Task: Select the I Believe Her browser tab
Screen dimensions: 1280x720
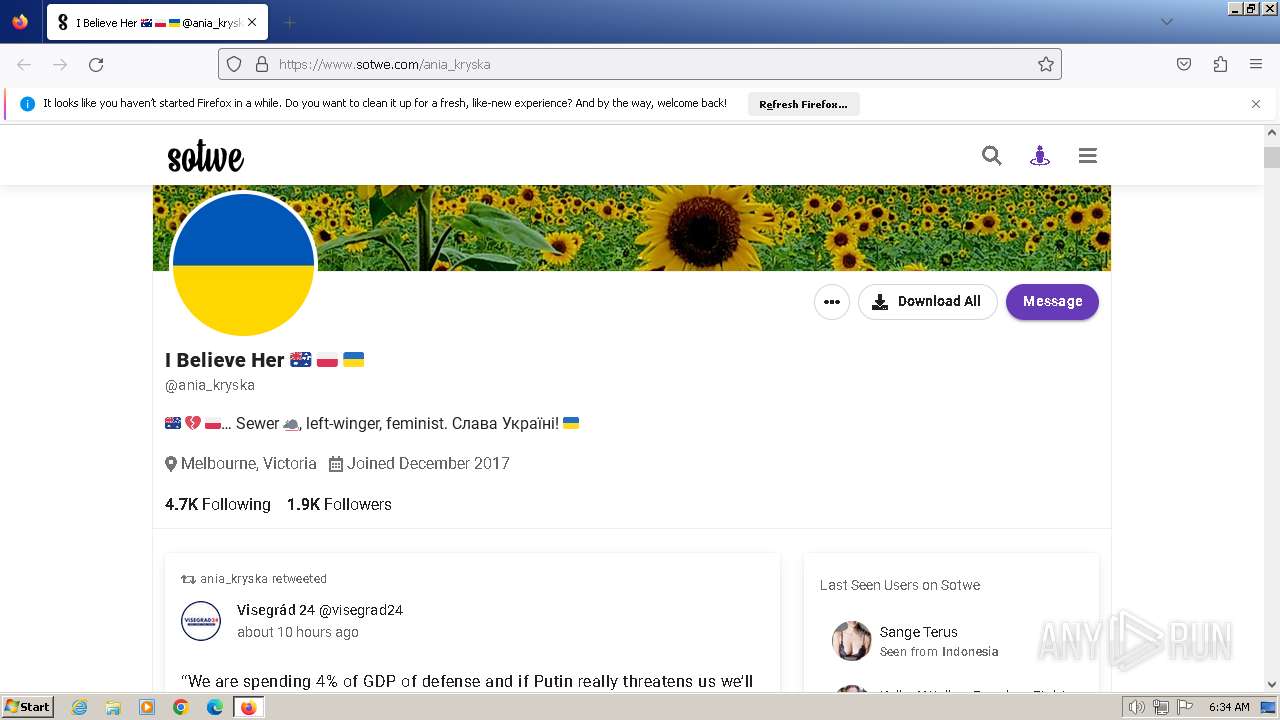Action: (x=157, y=22)
